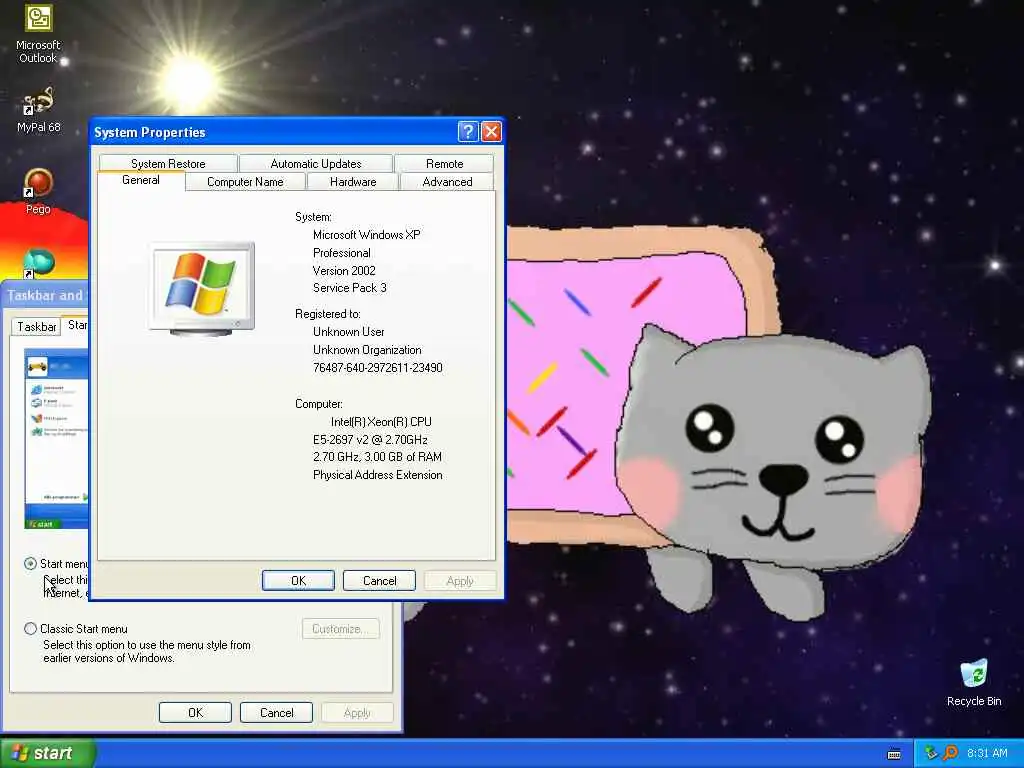Click the 8:31 AM system clock
The image size is (1024, 768).
(987, 754)
